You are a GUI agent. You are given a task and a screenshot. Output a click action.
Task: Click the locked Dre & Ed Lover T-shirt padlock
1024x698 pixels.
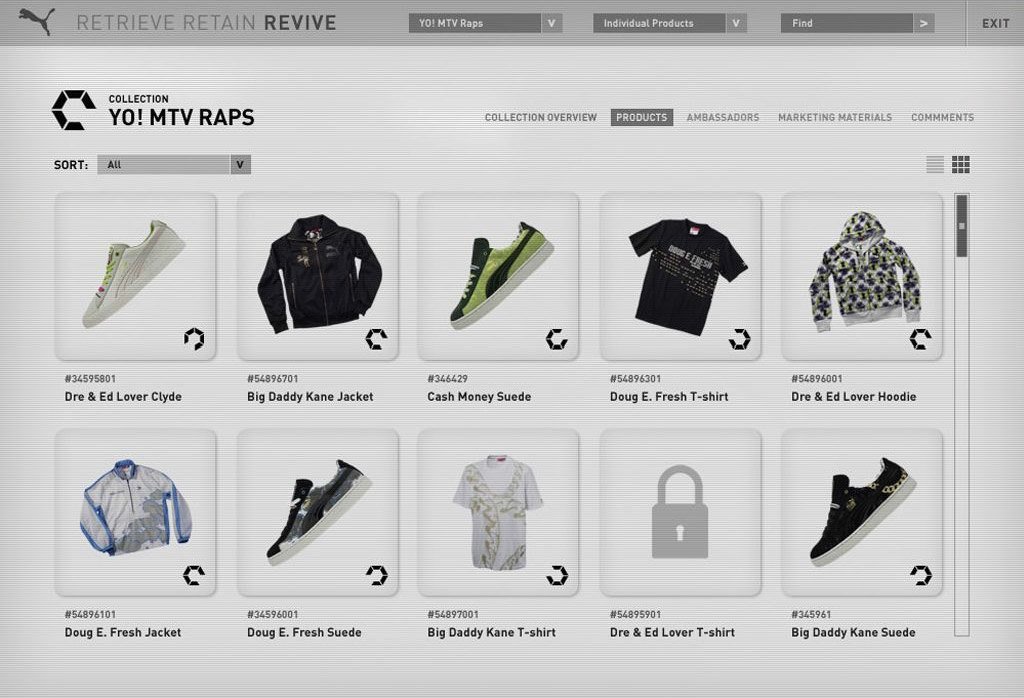[x=680, y=511]
